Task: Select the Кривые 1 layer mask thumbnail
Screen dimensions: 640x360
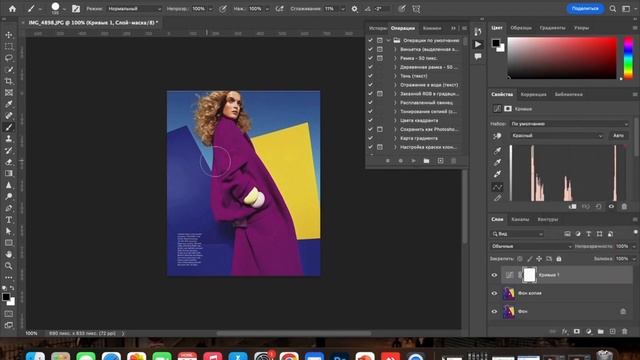Action: 529,275
